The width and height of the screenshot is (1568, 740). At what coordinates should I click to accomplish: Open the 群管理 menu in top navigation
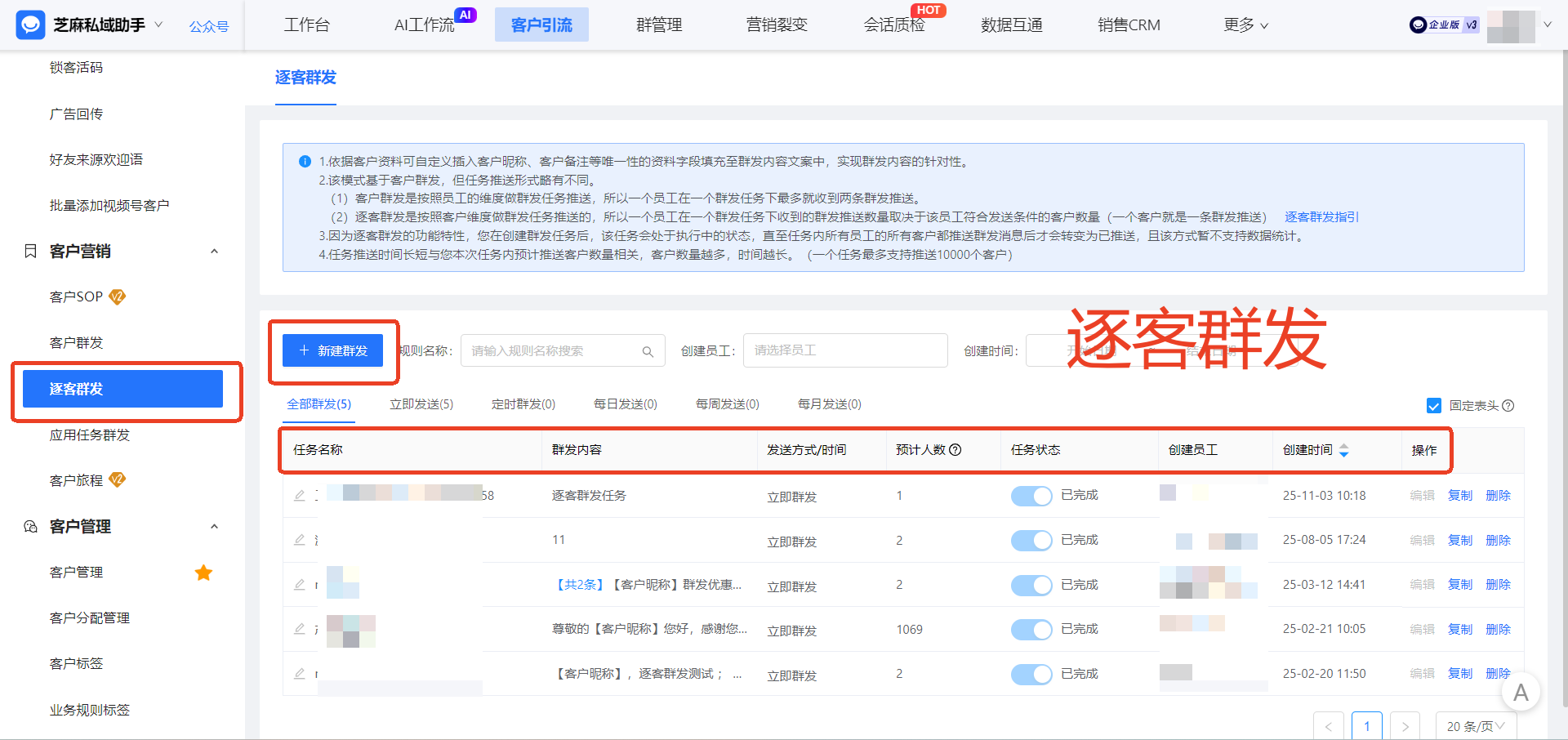tap(659, 25)
